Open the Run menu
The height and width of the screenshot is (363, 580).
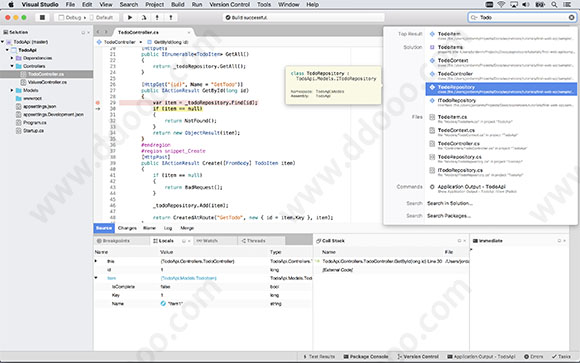tap(197, 4)
